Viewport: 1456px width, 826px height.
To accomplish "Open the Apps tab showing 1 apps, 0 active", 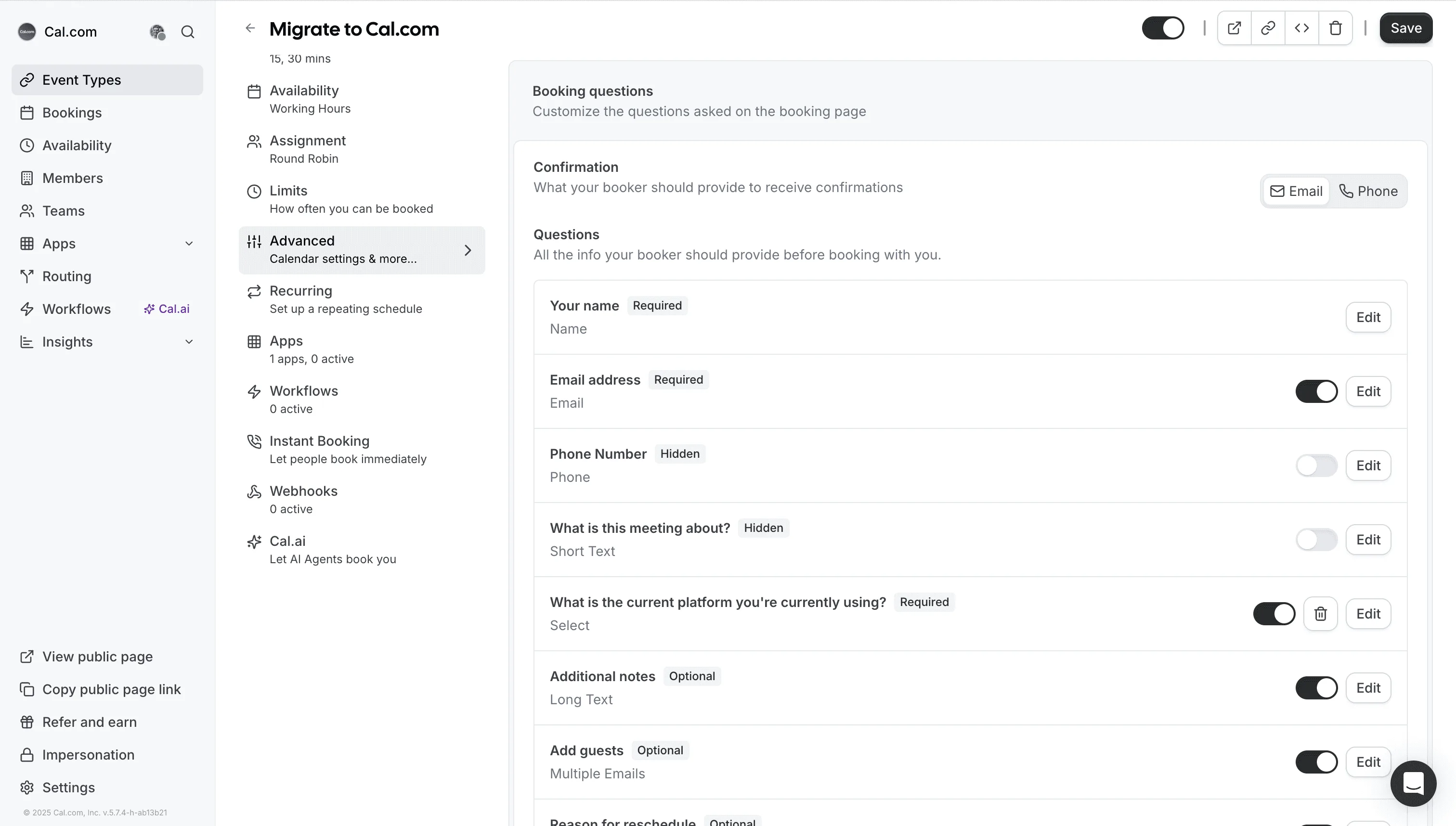I will coord(362,349).
